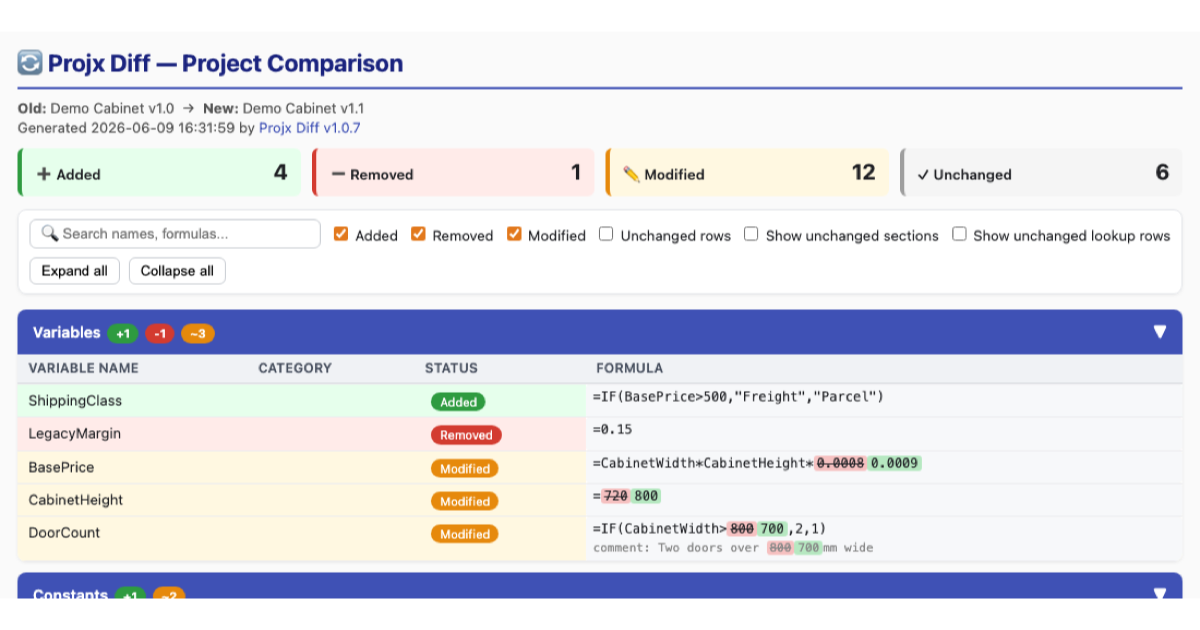Click the green +1 badge in Constants header
Image resolution: width=1200 pixels, height=630 pixels.
coord(129,595)
